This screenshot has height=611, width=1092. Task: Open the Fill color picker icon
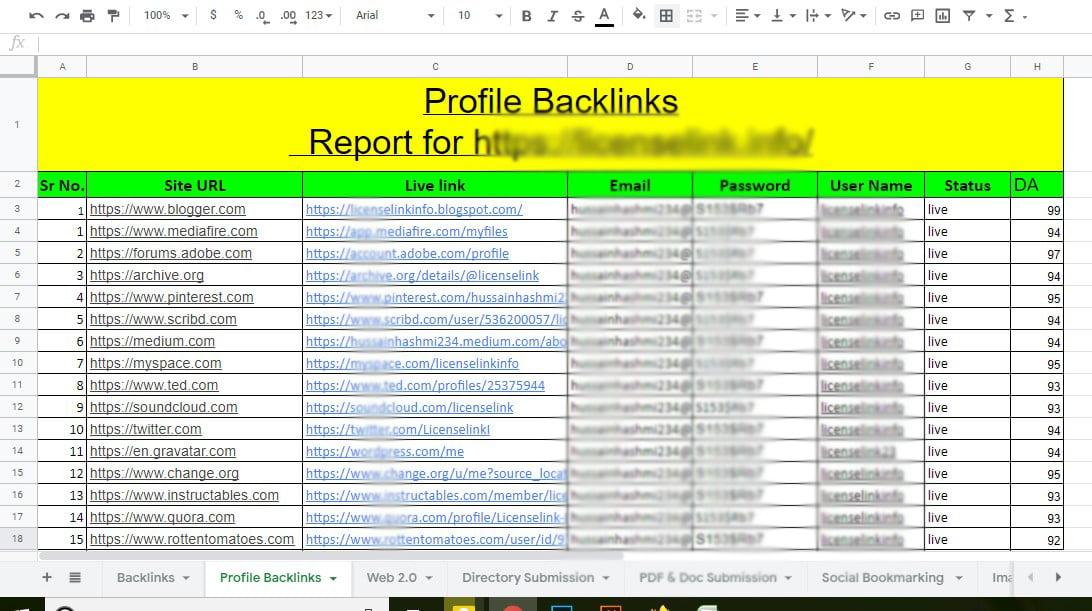point(637,16)
